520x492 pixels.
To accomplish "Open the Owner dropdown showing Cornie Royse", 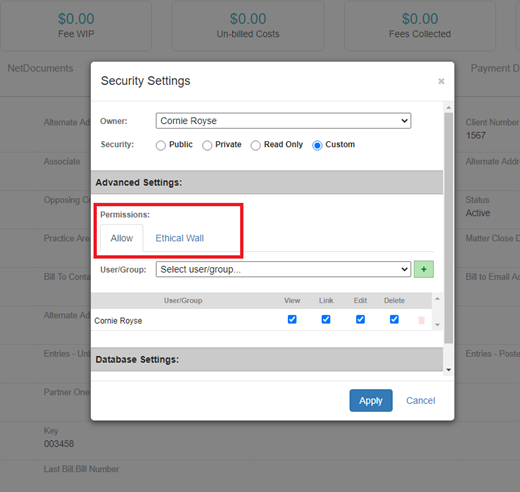I will (283, 121).
